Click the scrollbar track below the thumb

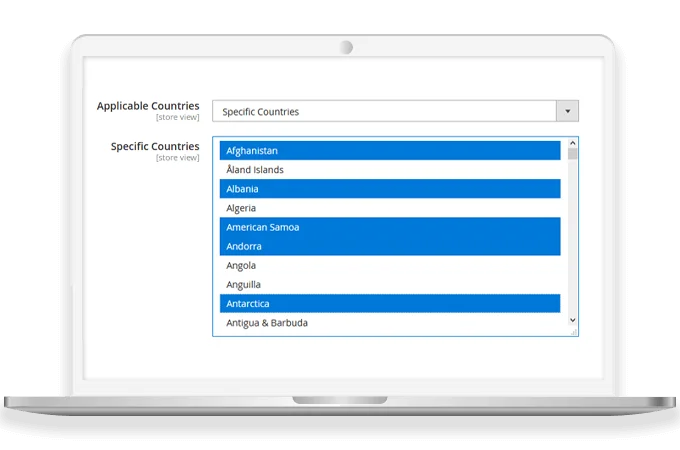click(573, 240)
